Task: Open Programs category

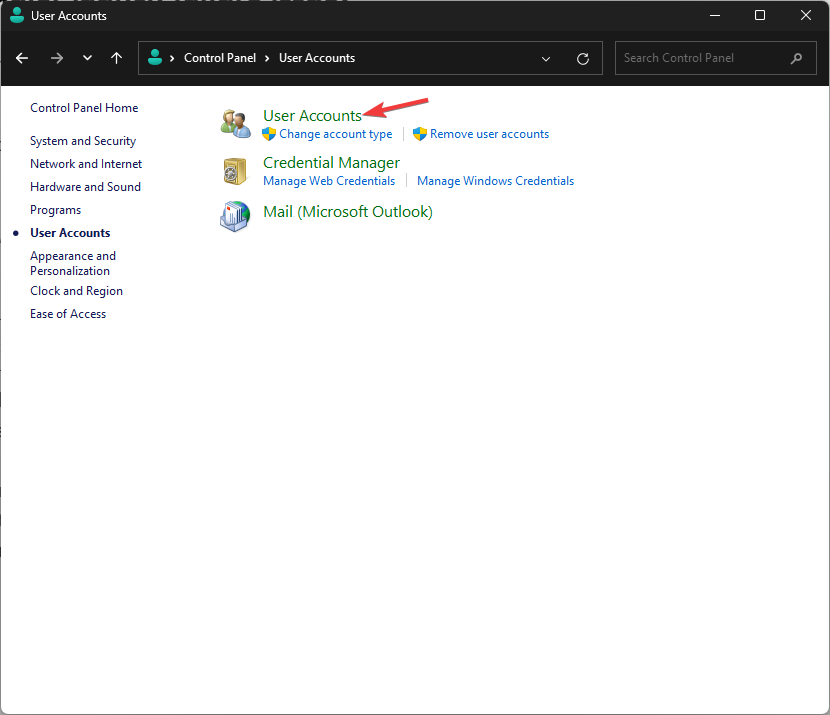Action: click(x=56, y=210)
